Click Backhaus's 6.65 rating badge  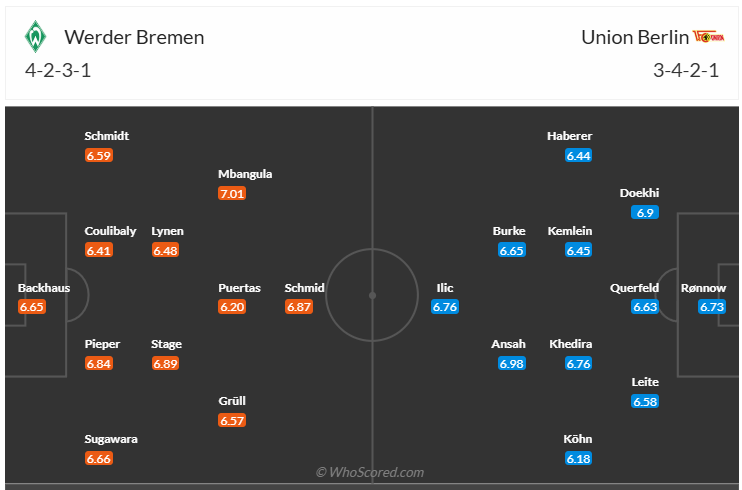coord(32,307)
